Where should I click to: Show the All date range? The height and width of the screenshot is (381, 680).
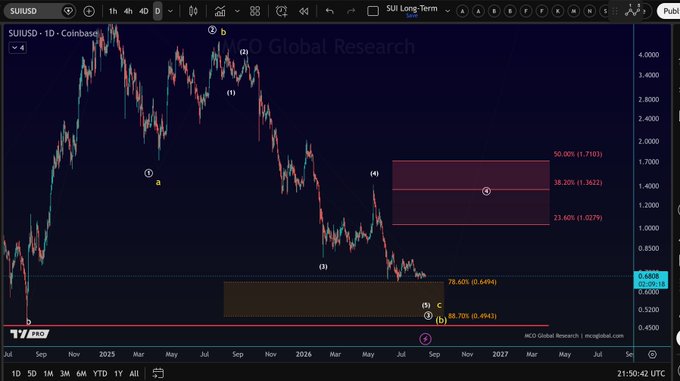coord(134,373)
